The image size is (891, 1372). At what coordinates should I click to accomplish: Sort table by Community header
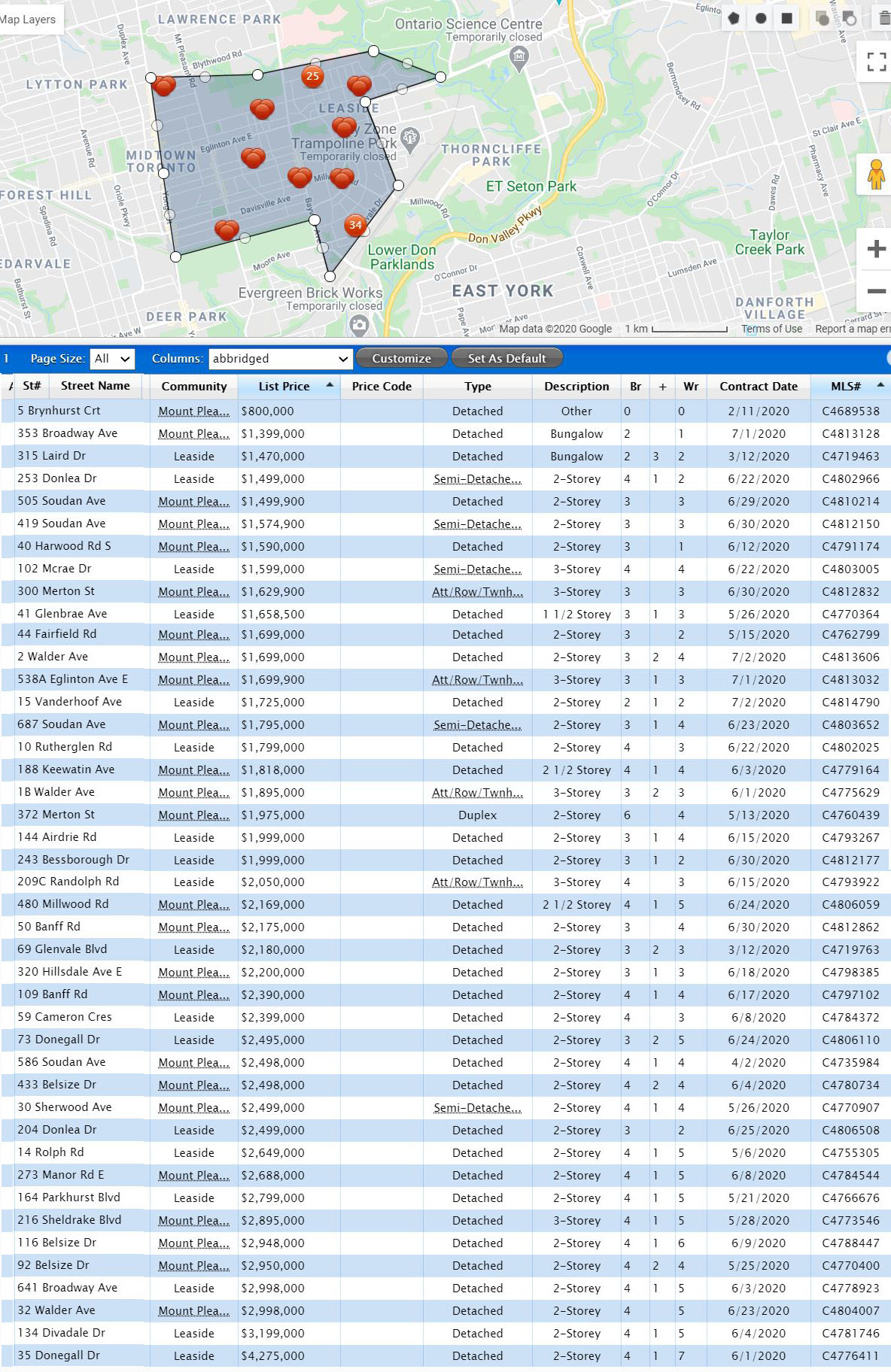194,387
